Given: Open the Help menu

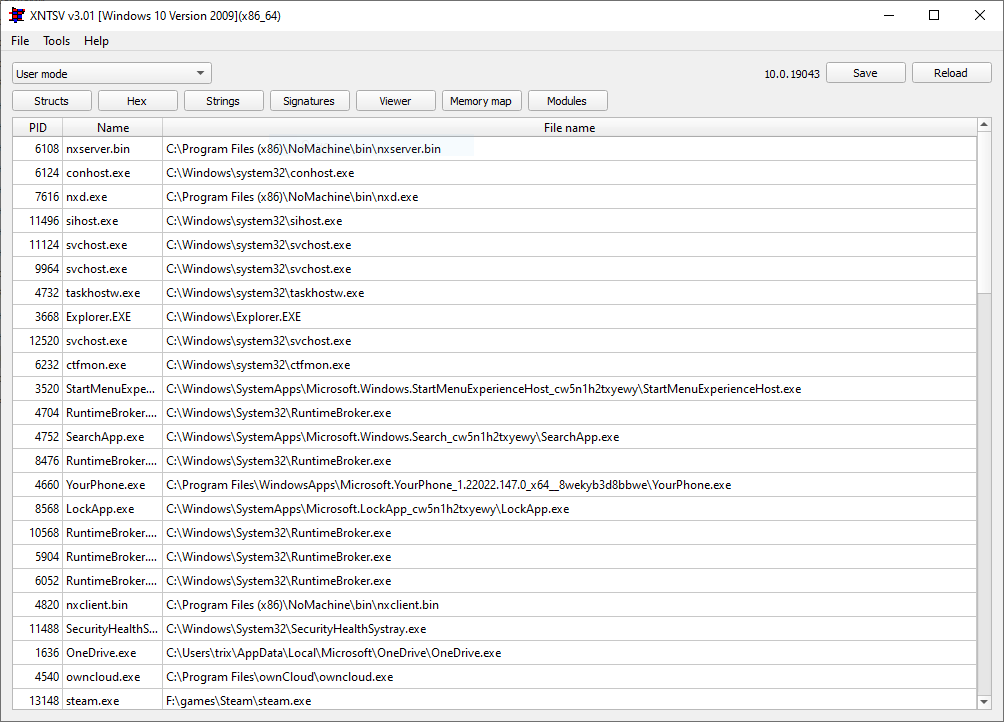Looking at the screenshot, I should (x=96, y=41).
